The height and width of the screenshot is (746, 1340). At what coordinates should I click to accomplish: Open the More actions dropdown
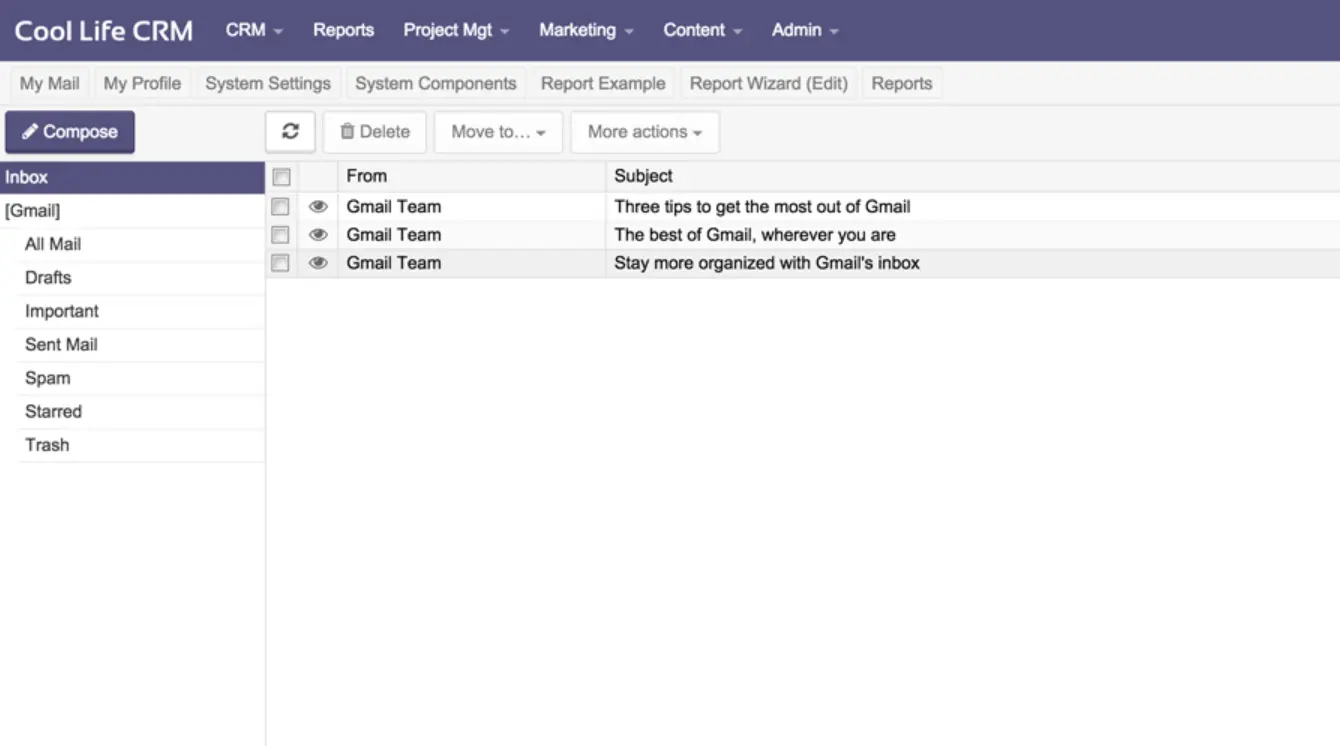pos(644,131)
